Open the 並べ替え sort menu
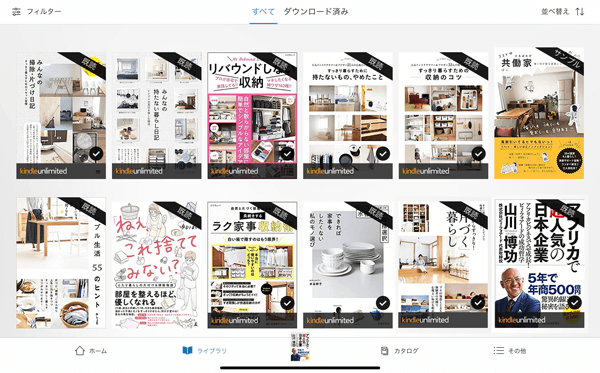This screenshot has height=373, width=600. click(555, 12)
